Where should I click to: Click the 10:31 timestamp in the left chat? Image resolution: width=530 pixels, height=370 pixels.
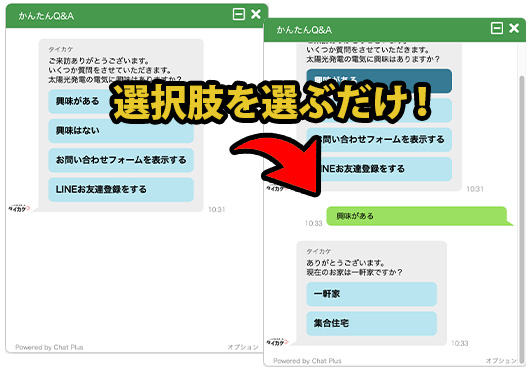pyautogui.click(x=216, y=209)
